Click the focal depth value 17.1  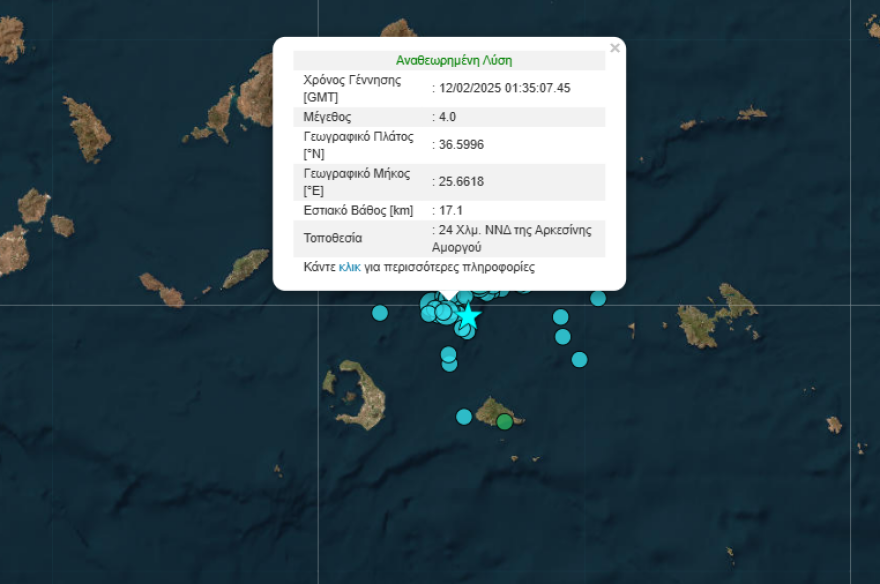pyautogui.click(x=450, y=211)
